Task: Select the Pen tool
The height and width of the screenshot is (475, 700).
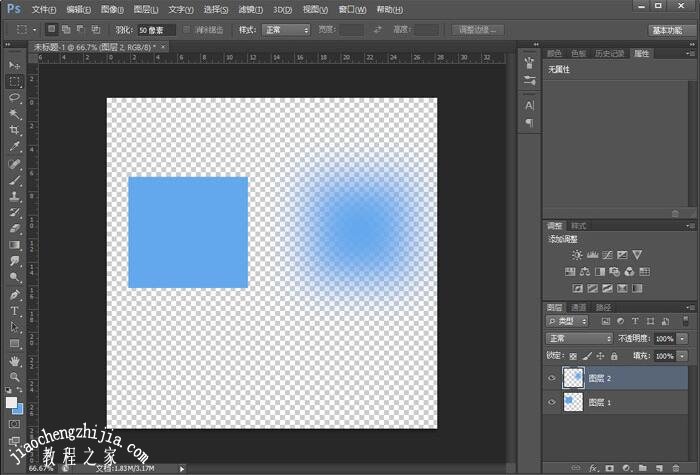Action: tap(15, 295)
